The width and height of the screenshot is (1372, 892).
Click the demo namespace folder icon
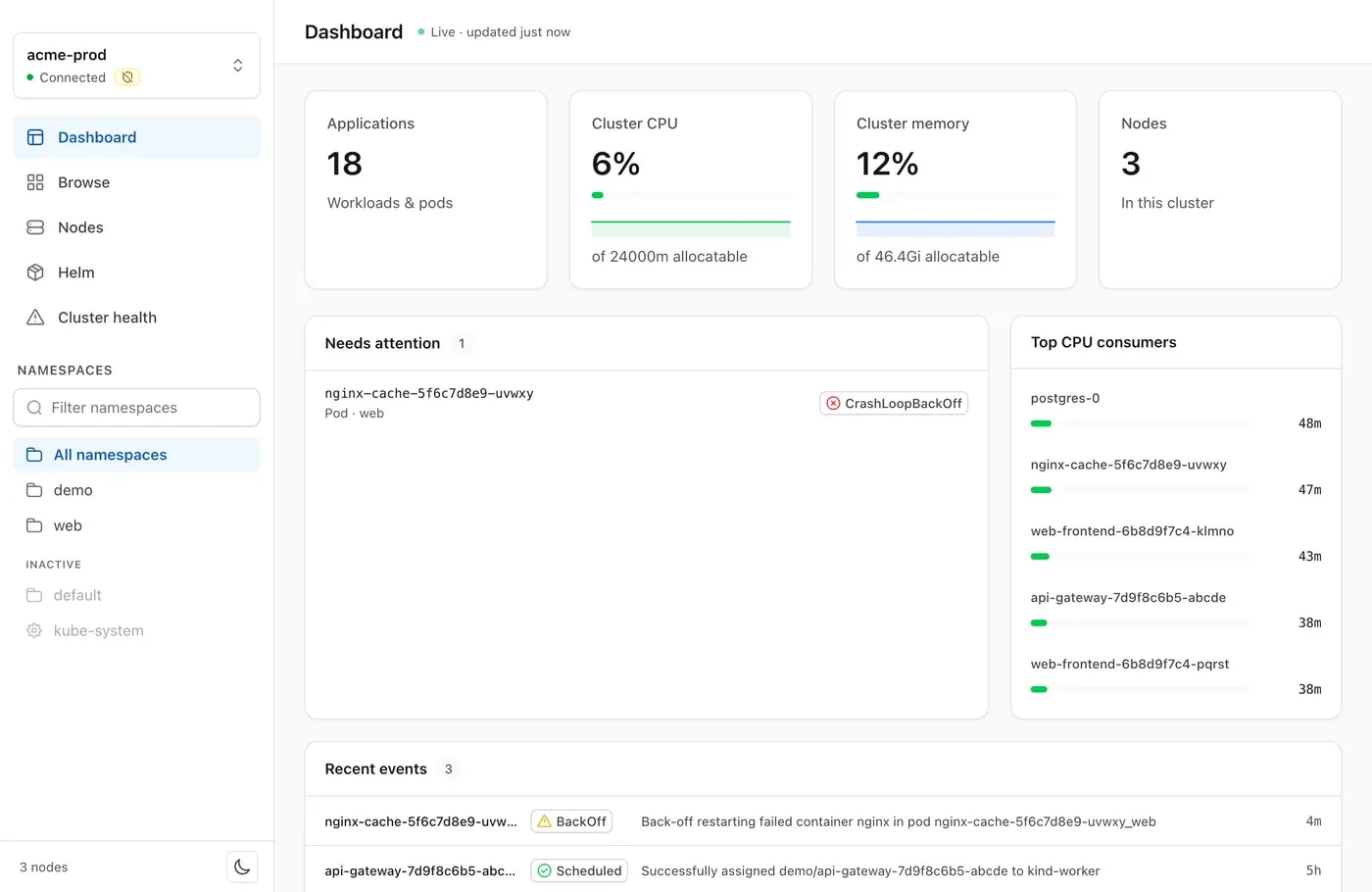[x=34, y=490]
